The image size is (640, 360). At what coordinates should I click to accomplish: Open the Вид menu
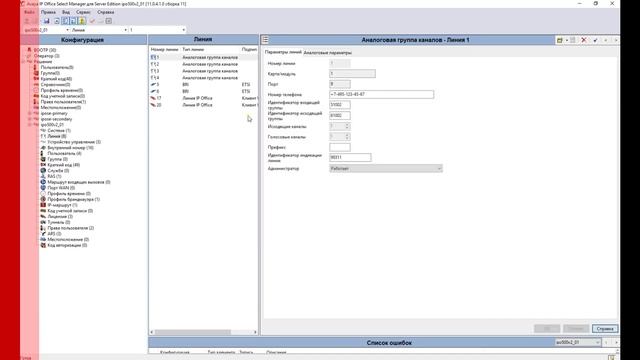(x=66, y=12)
